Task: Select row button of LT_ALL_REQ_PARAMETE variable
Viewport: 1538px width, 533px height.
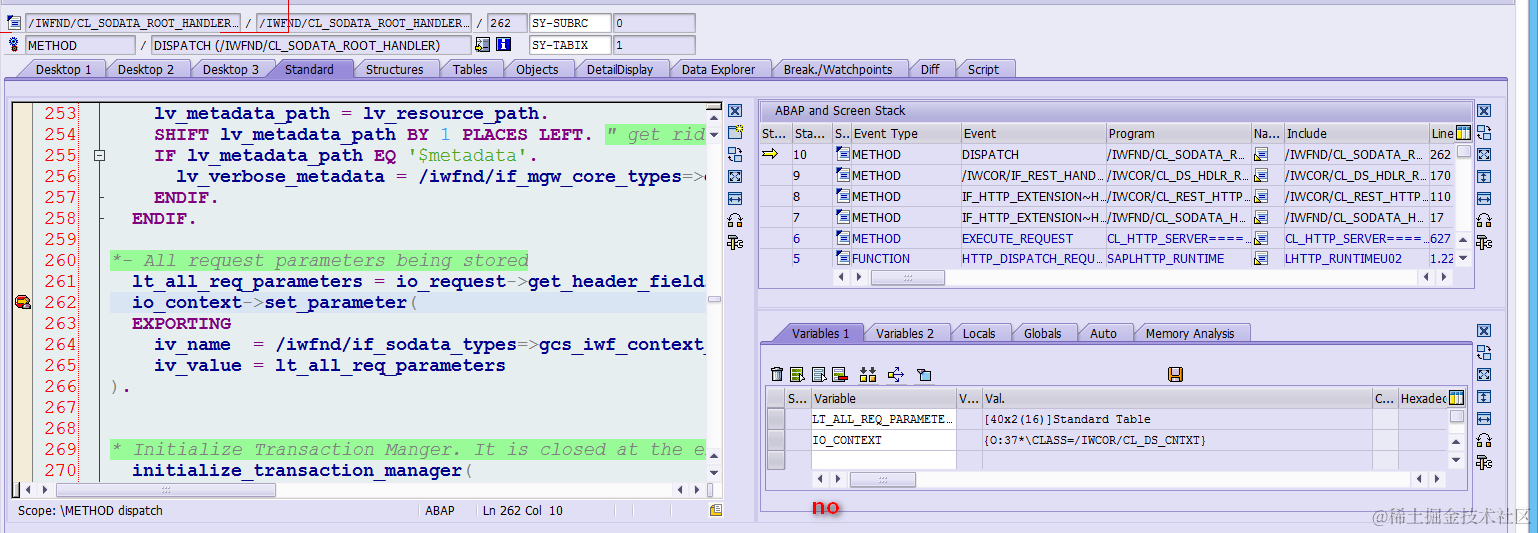Action: 775,419
